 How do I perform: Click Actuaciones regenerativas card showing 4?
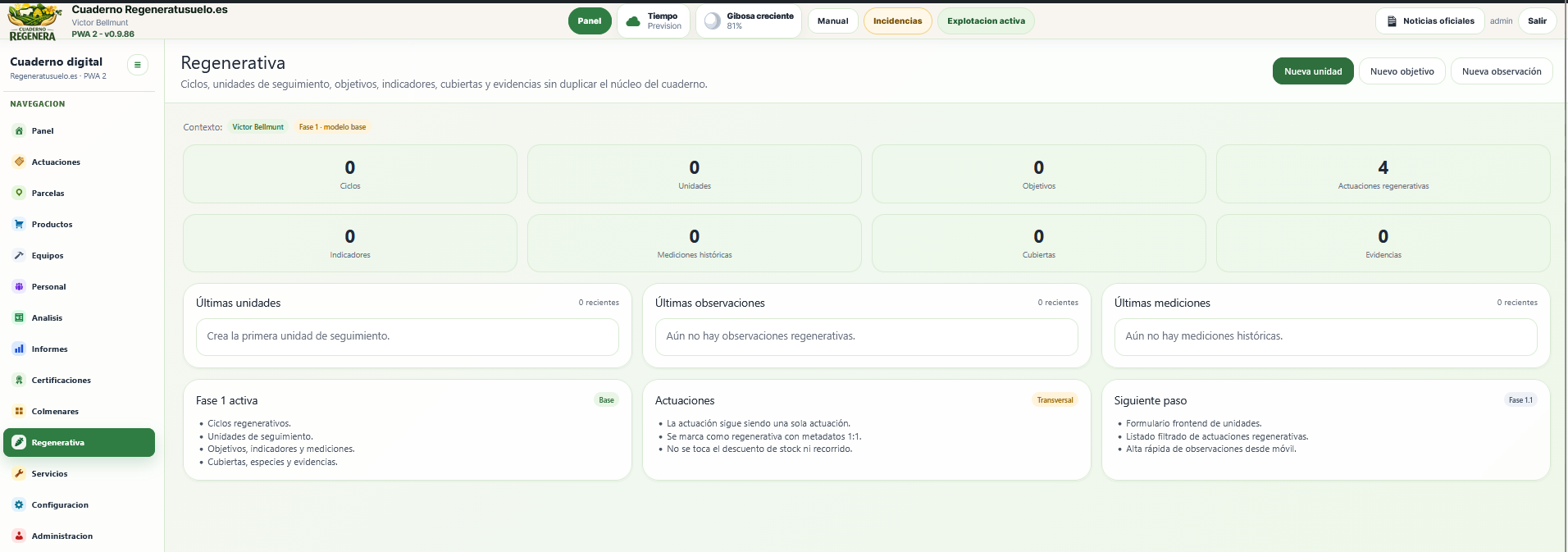pyautogui.click(x=1383, y=174)
